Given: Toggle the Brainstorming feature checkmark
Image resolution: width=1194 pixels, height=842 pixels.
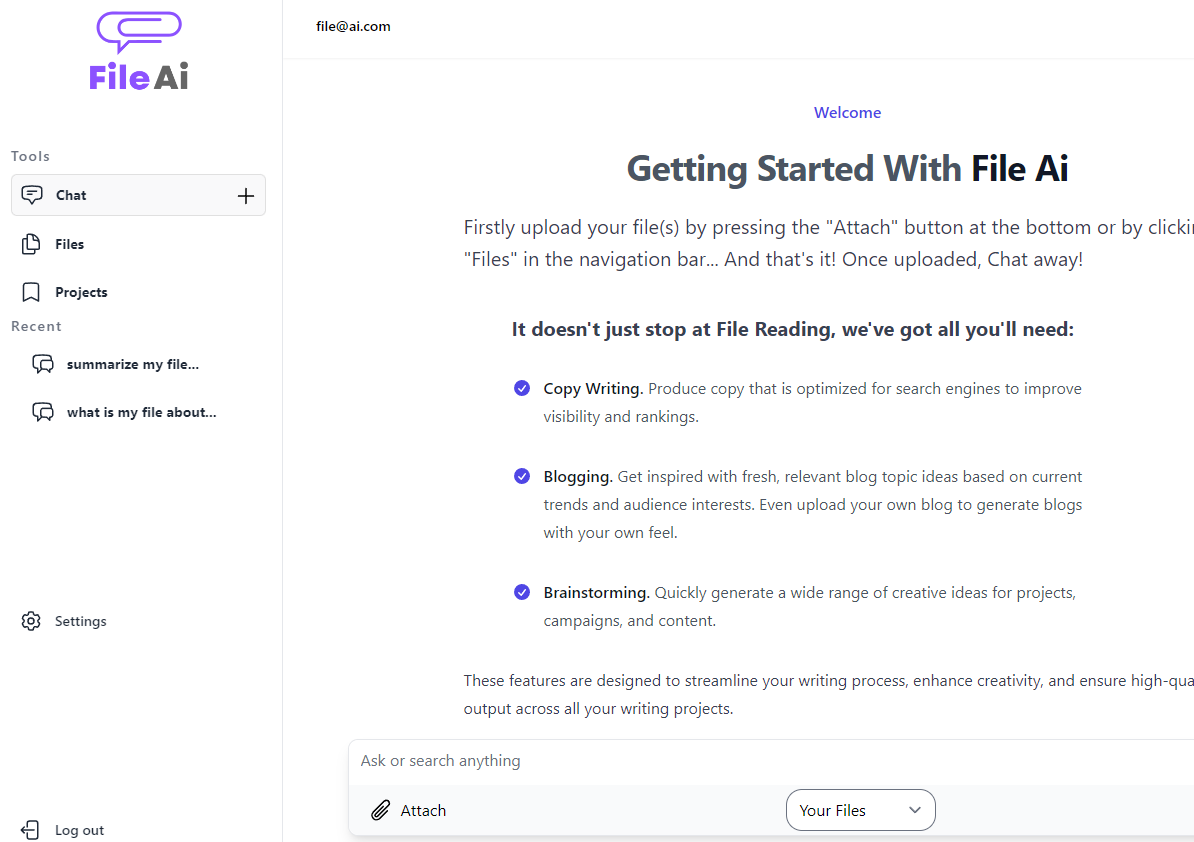Looking at the screenshot, I should (522, 591).
